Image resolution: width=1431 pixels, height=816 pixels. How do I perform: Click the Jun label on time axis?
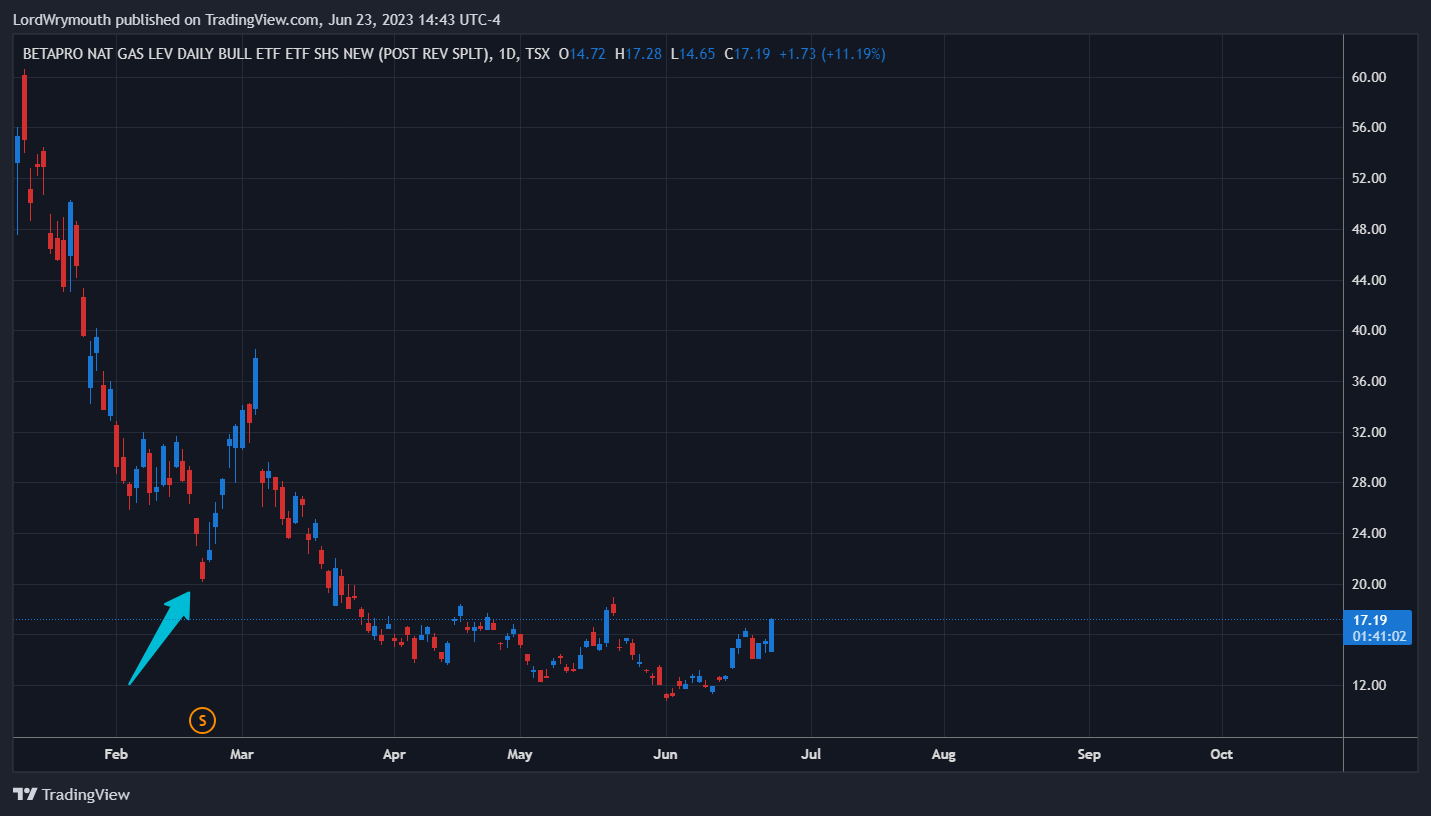[x=665, y=754]
